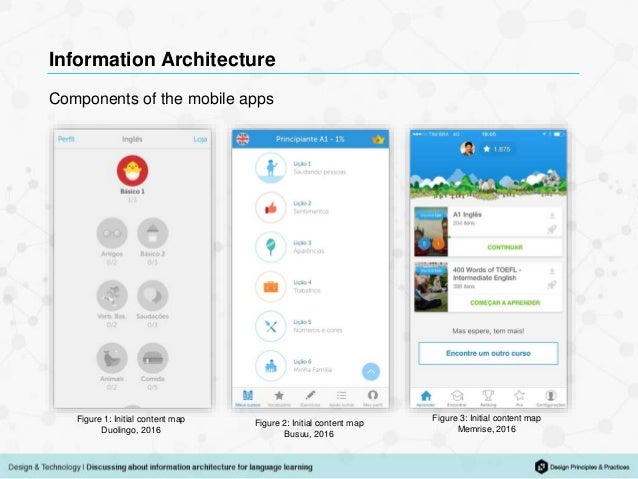Open the Comida skill icon

(x=153, y=358)
